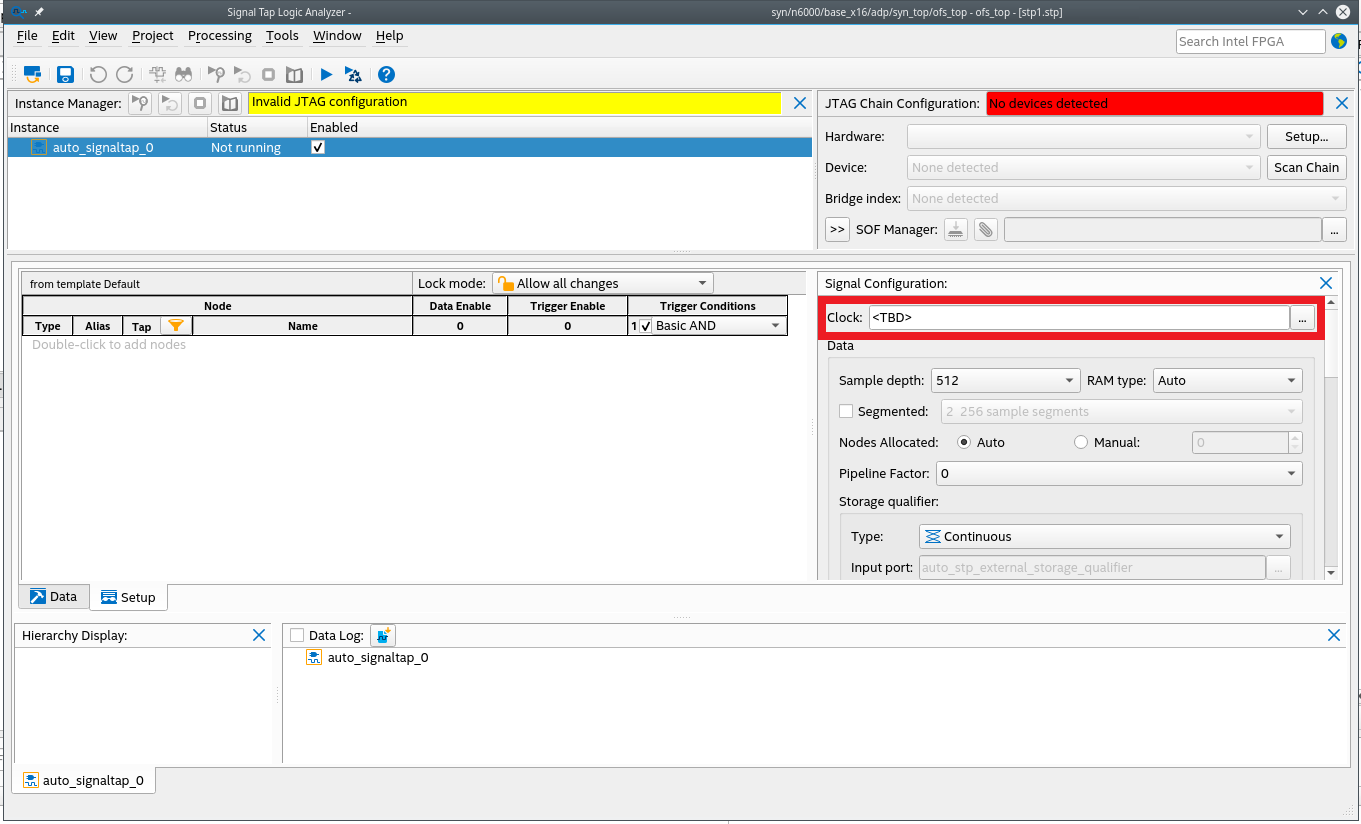Start compilation with the blue play icon
1361x824 pixels.
pos(326,74)
